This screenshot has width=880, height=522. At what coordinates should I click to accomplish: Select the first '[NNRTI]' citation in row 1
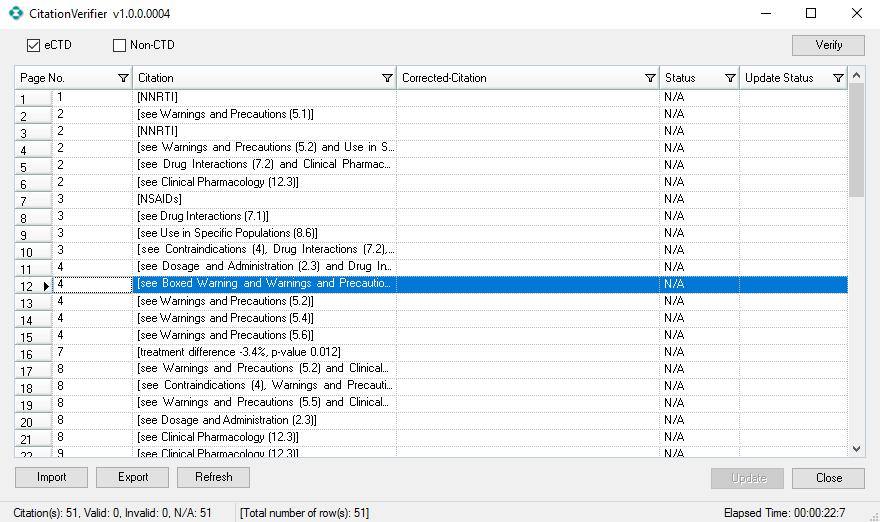click(264, 98)
